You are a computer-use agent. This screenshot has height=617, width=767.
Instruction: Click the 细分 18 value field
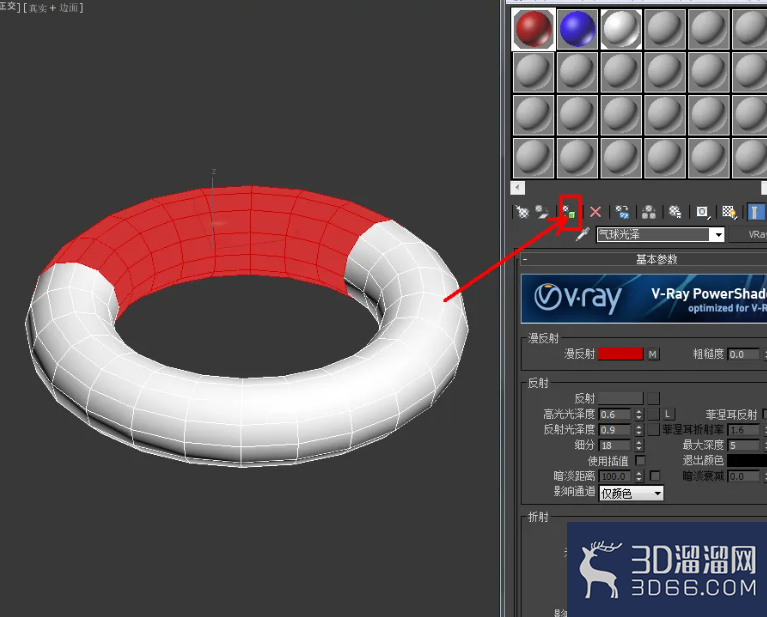click(615, 446)
